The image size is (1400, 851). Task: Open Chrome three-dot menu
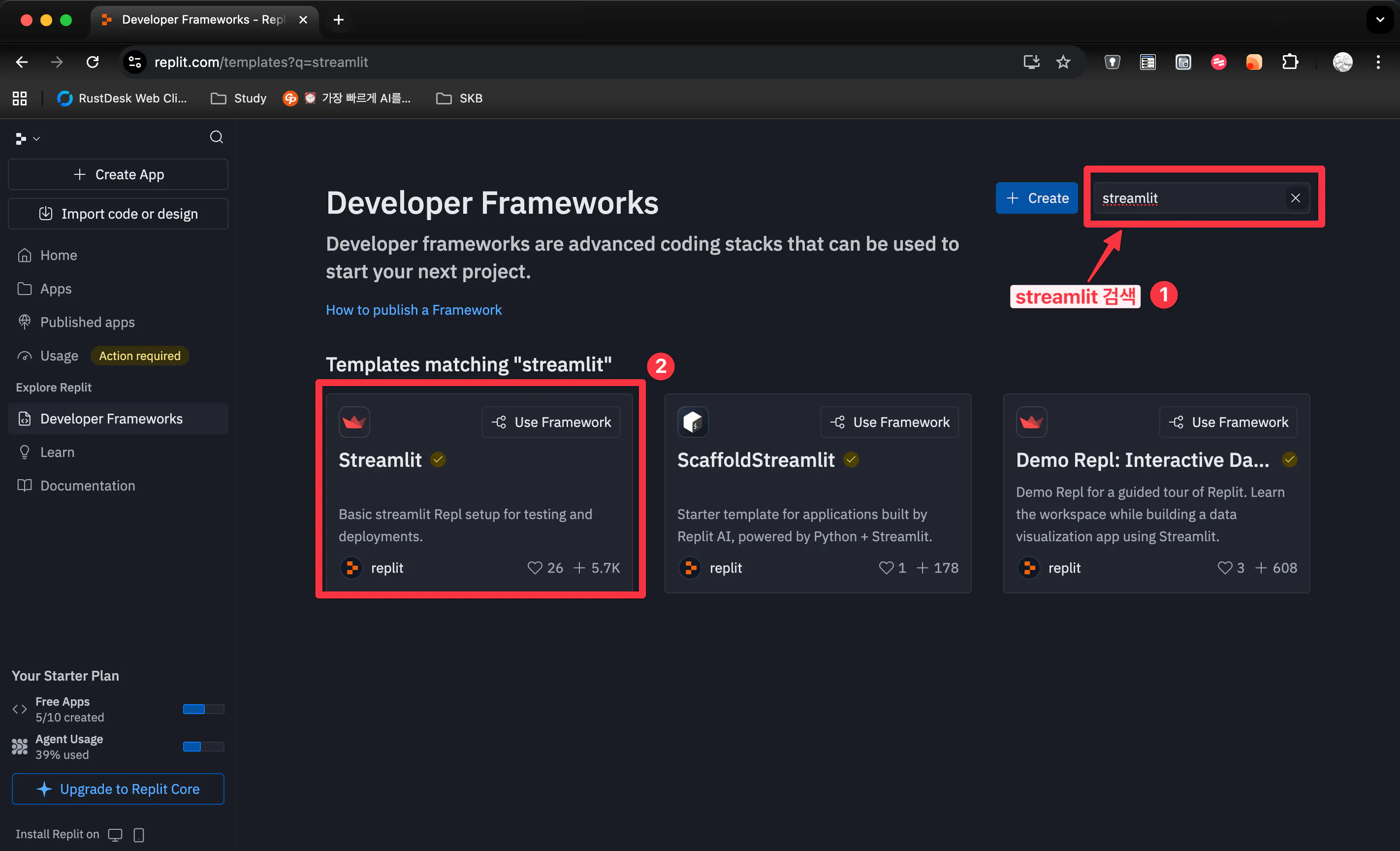click(x=1378, y=62)
